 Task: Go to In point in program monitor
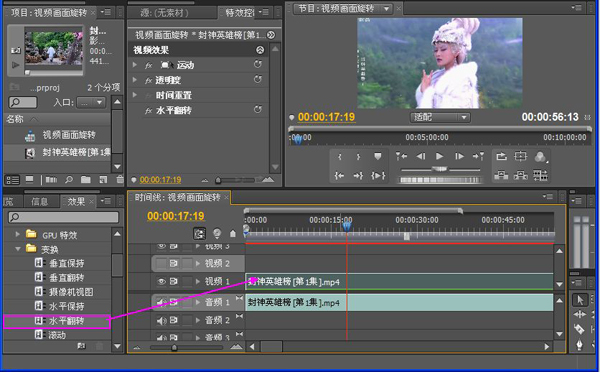click(339, 176)
